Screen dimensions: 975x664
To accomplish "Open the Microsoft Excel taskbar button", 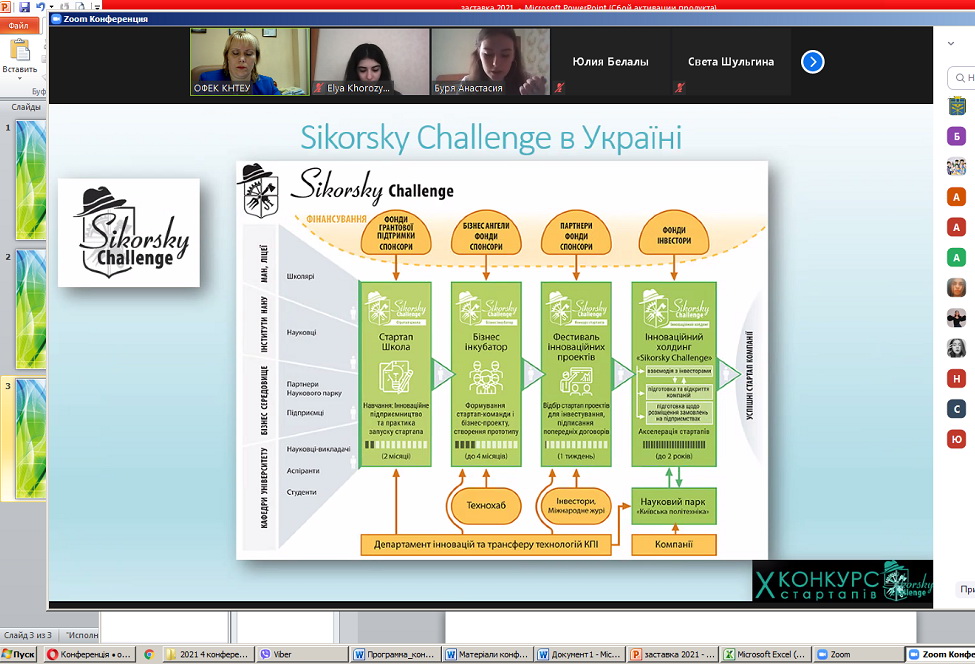I will pos(765,654).
